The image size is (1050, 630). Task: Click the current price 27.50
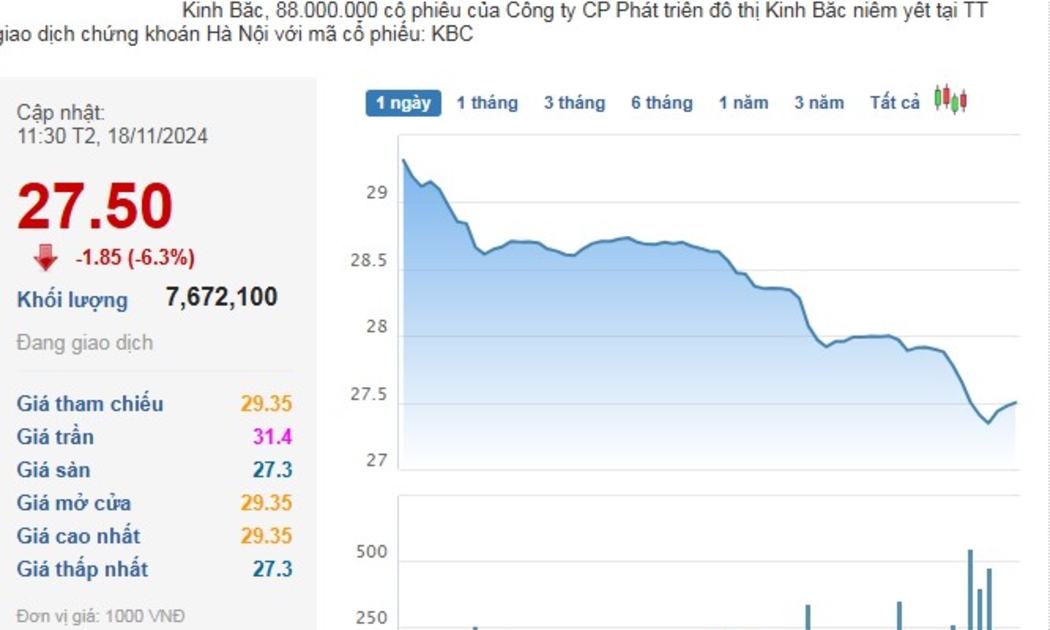click(x=95, y=207)
